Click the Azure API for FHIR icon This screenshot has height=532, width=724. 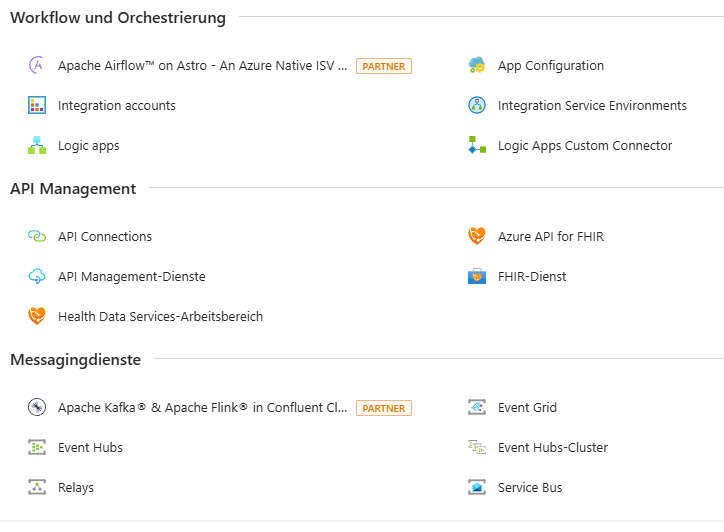click(477, 237)
